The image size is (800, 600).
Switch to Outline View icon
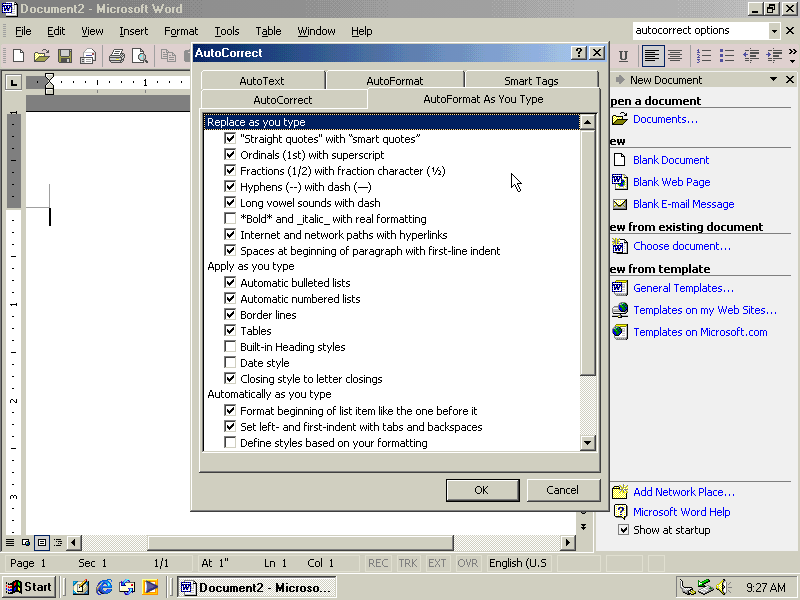click(58, 542)
